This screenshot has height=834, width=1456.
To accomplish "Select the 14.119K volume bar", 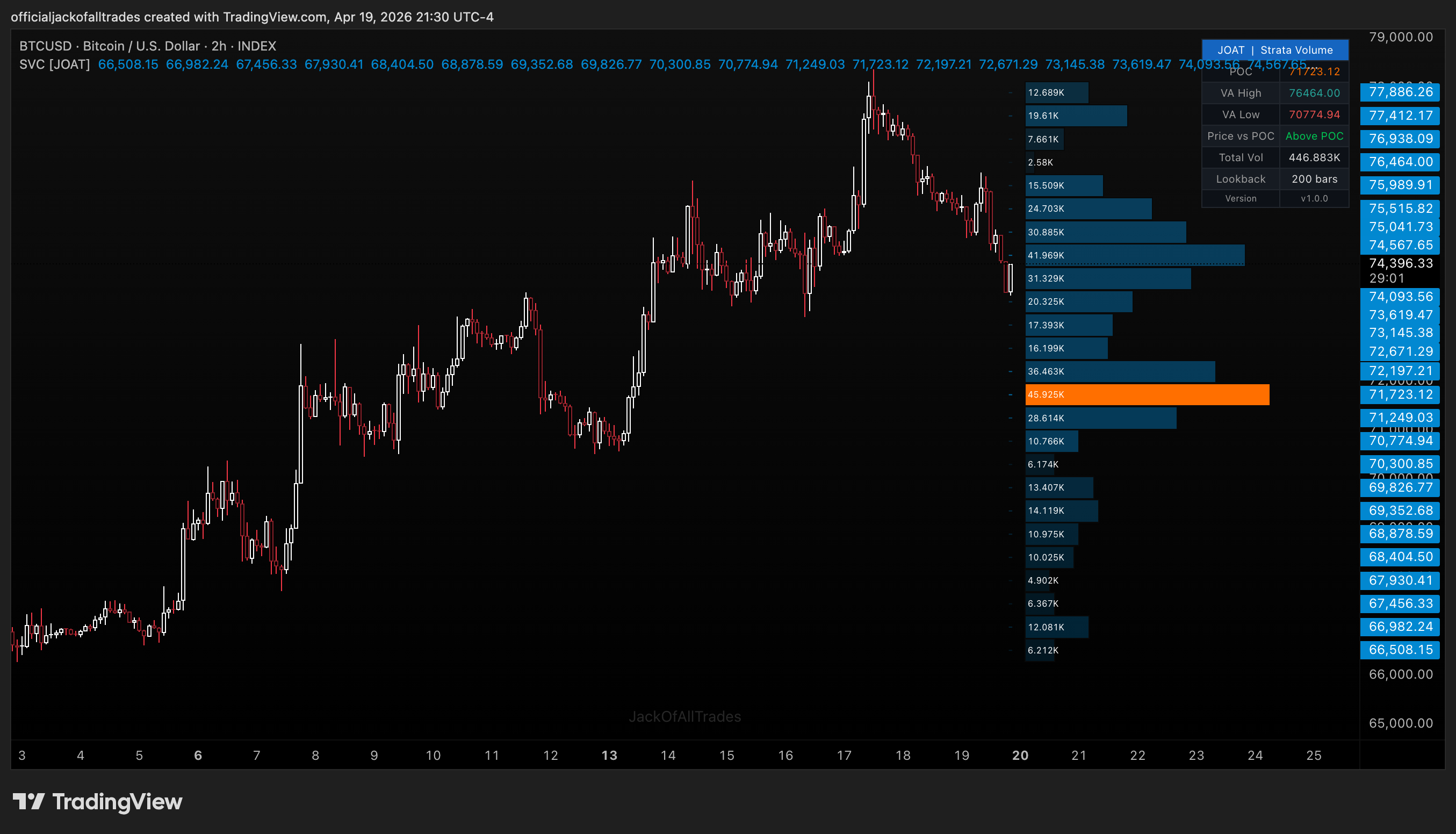I will point(1062,511).
